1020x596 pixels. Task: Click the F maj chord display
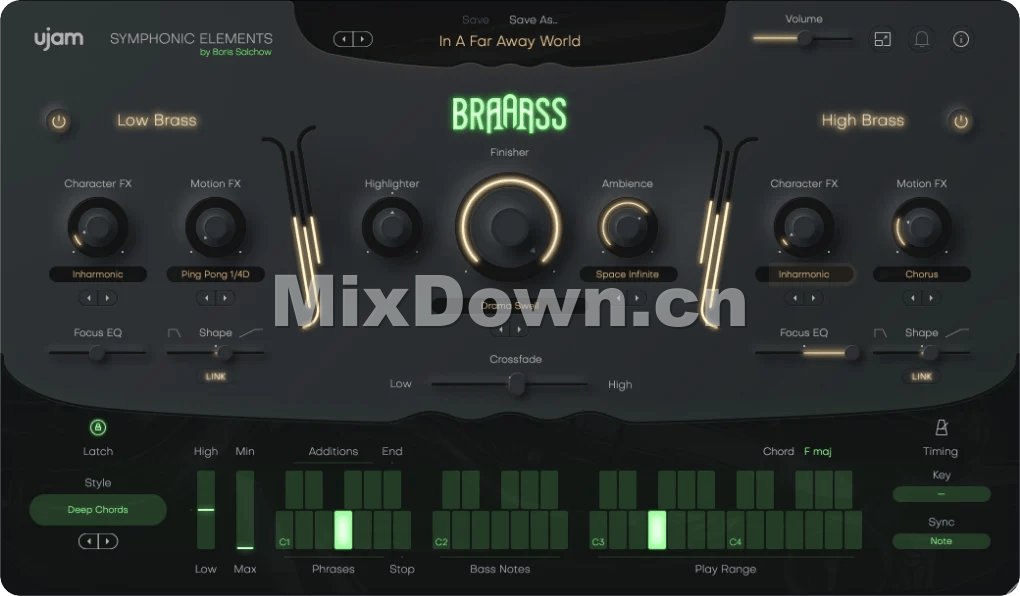click(818, 451)
